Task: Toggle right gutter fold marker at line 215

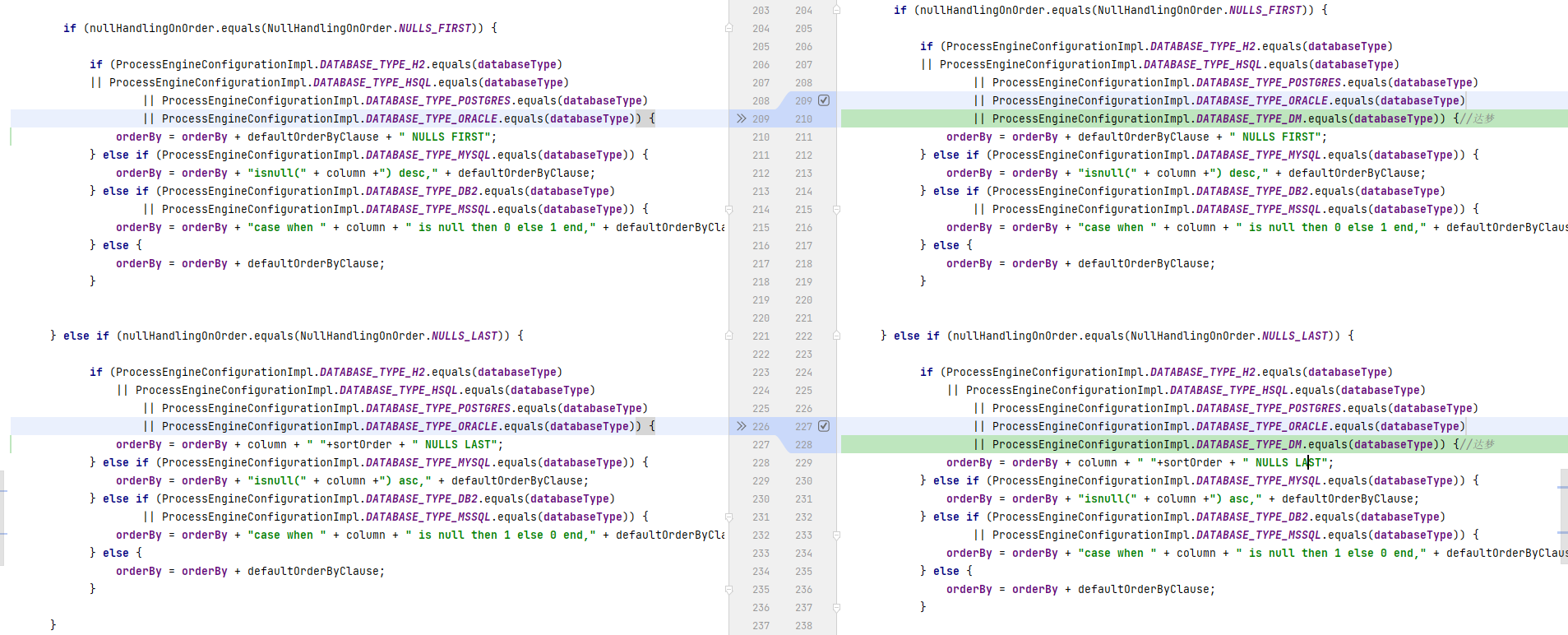Action: pyautogui.click(x=836, y=209)
